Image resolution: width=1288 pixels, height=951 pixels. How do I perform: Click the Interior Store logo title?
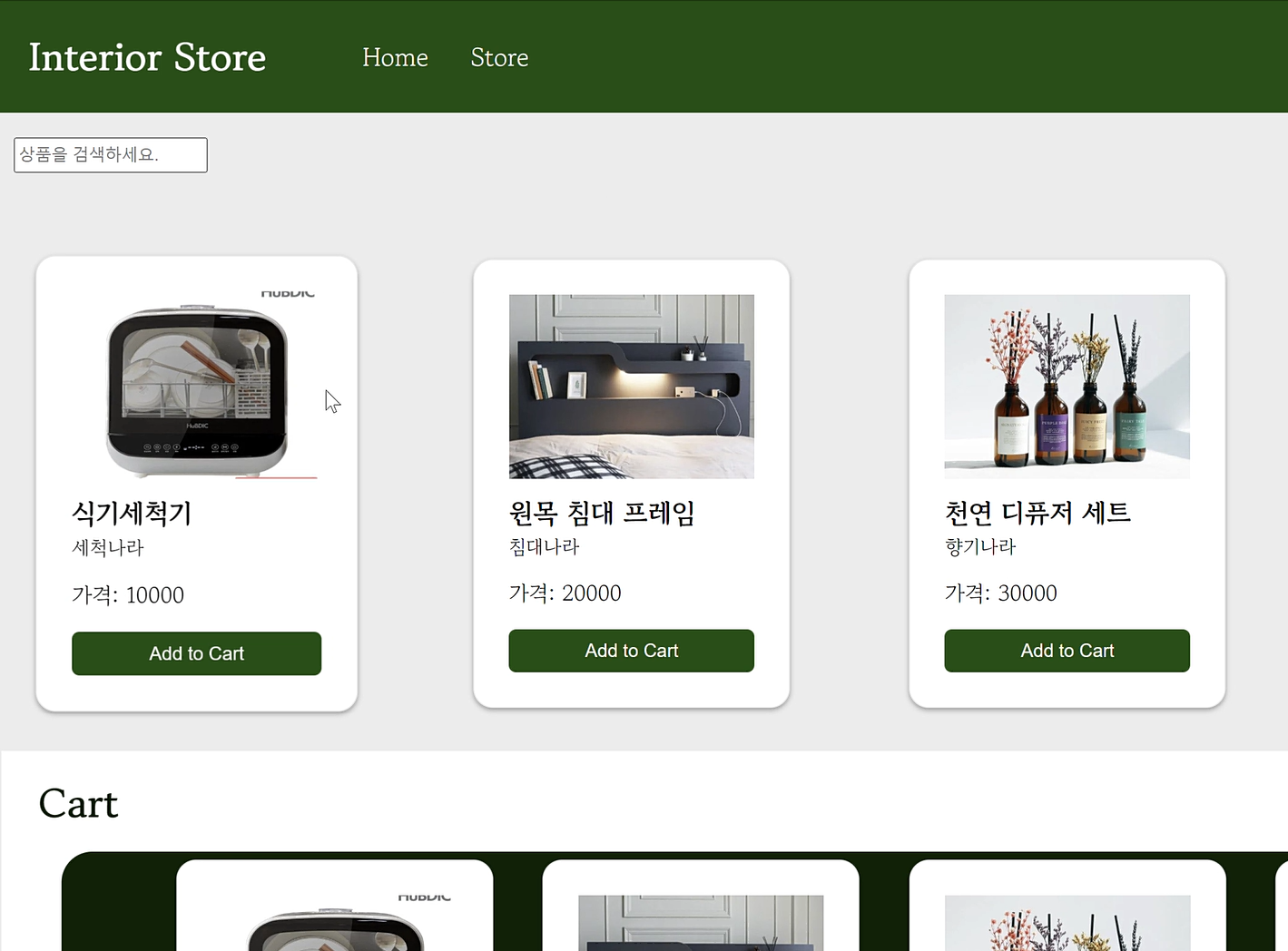click(x=147, y=57)
